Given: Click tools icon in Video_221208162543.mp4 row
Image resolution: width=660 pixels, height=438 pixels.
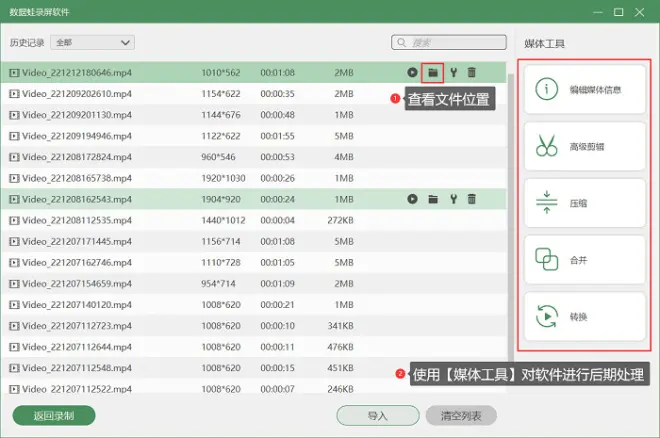Looking at the screenshot, I should [x=453, y=199].
